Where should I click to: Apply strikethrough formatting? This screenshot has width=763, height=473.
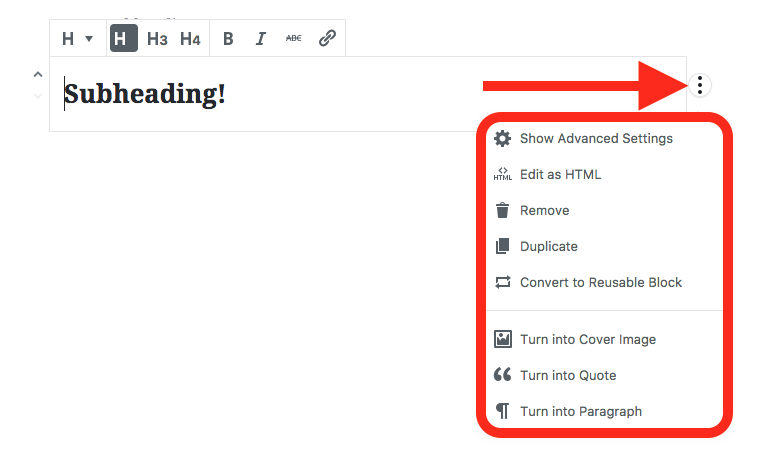click(293, 39)
